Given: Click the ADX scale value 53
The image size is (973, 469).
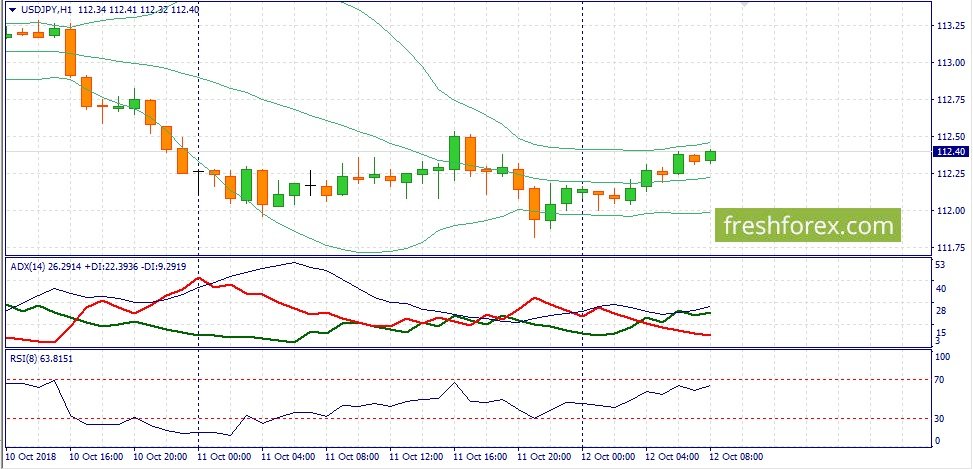Looking at the screenshot, I should click(x=940, y=266).
